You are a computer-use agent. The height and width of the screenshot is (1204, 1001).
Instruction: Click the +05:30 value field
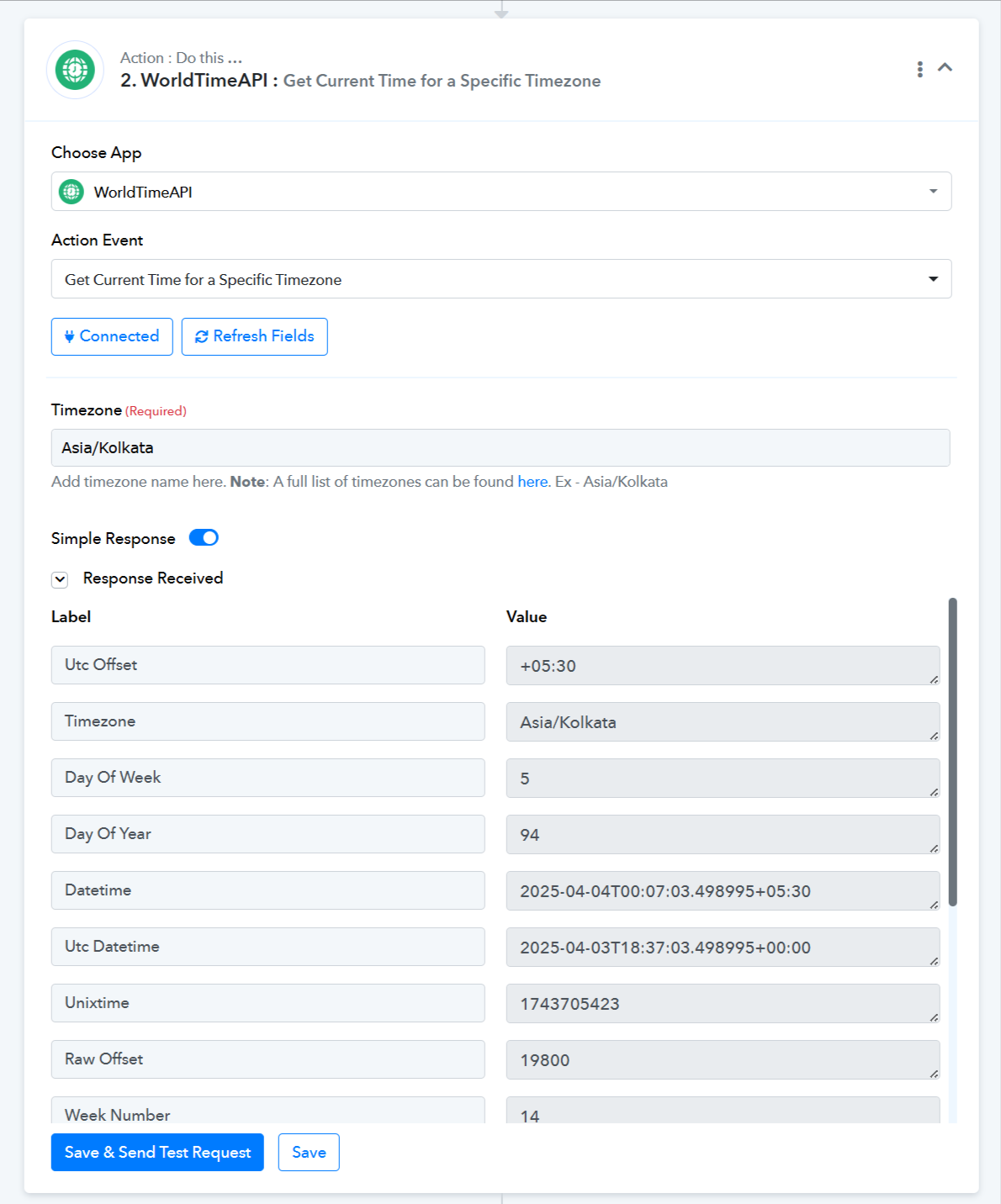click(x=723, y=666)
